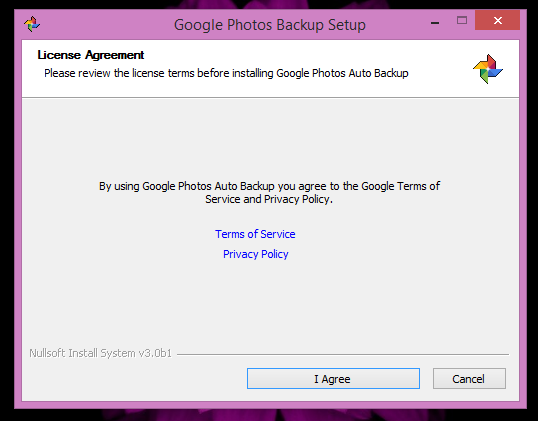
Task: Open the Privacy Policy link
Action: [256, 254]
